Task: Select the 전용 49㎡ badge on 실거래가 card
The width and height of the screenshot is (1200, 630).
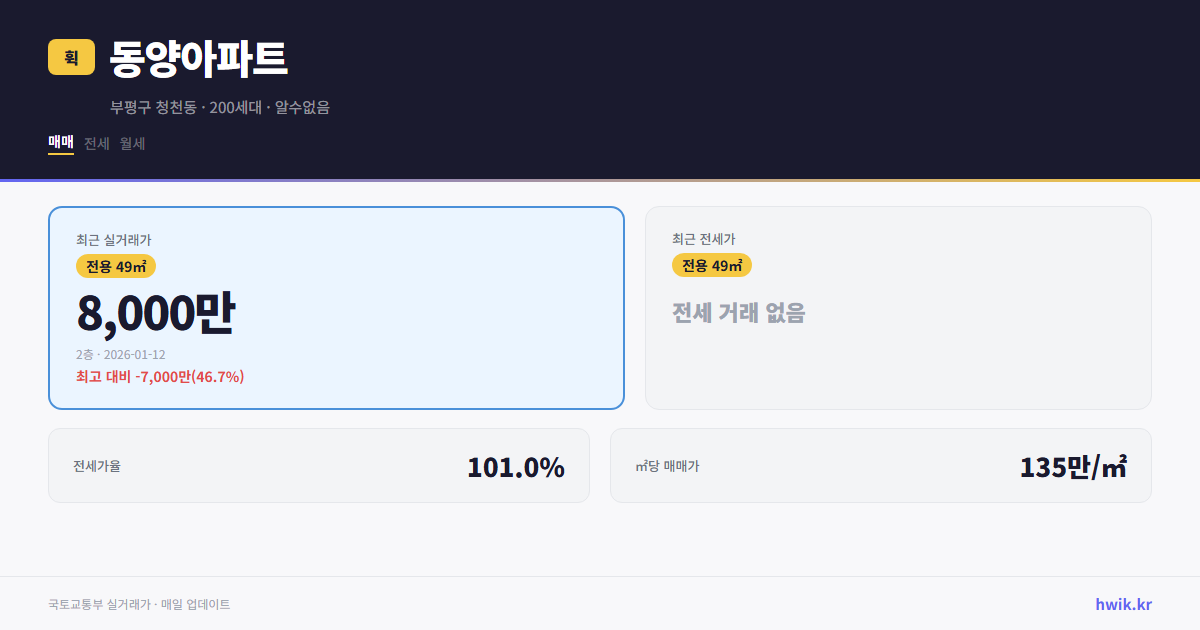Action: coord(116,267)
